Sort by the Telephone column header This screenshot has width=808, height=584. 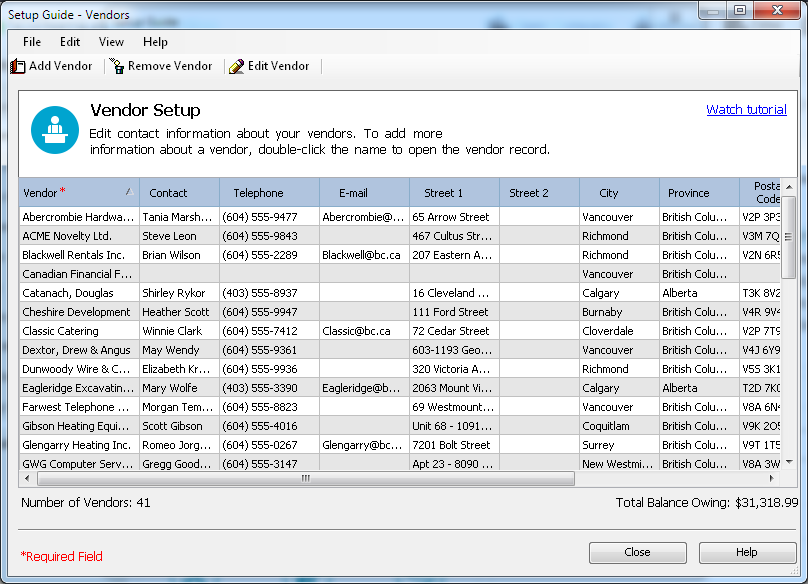click(258, 193)
